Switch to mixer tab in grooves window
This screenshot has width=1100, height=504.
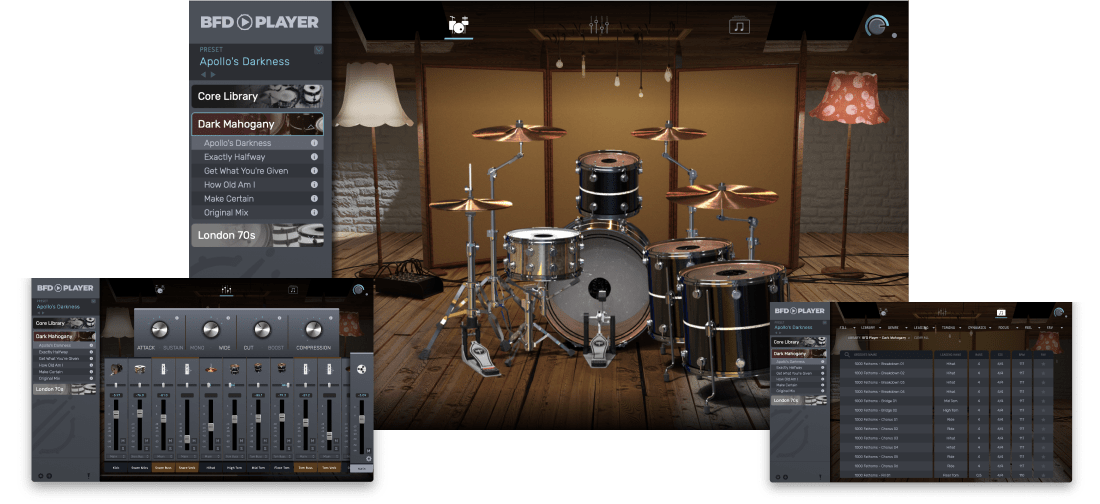(x=943, y=312)
